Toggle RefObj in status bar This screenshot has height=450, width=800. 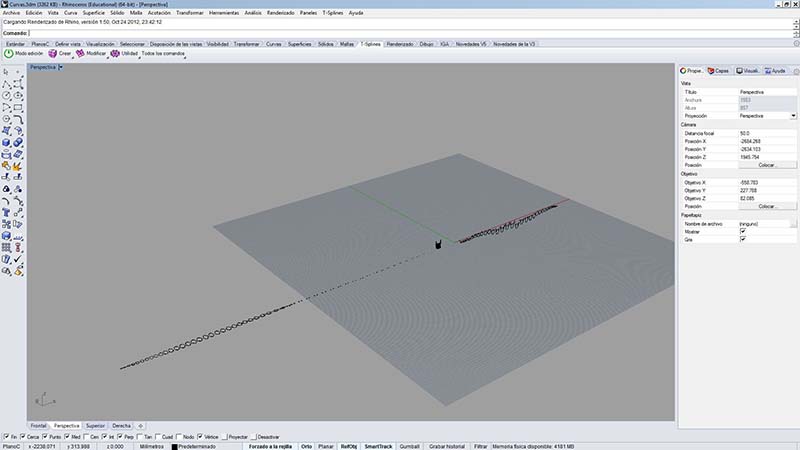click(x=349, y=446)
